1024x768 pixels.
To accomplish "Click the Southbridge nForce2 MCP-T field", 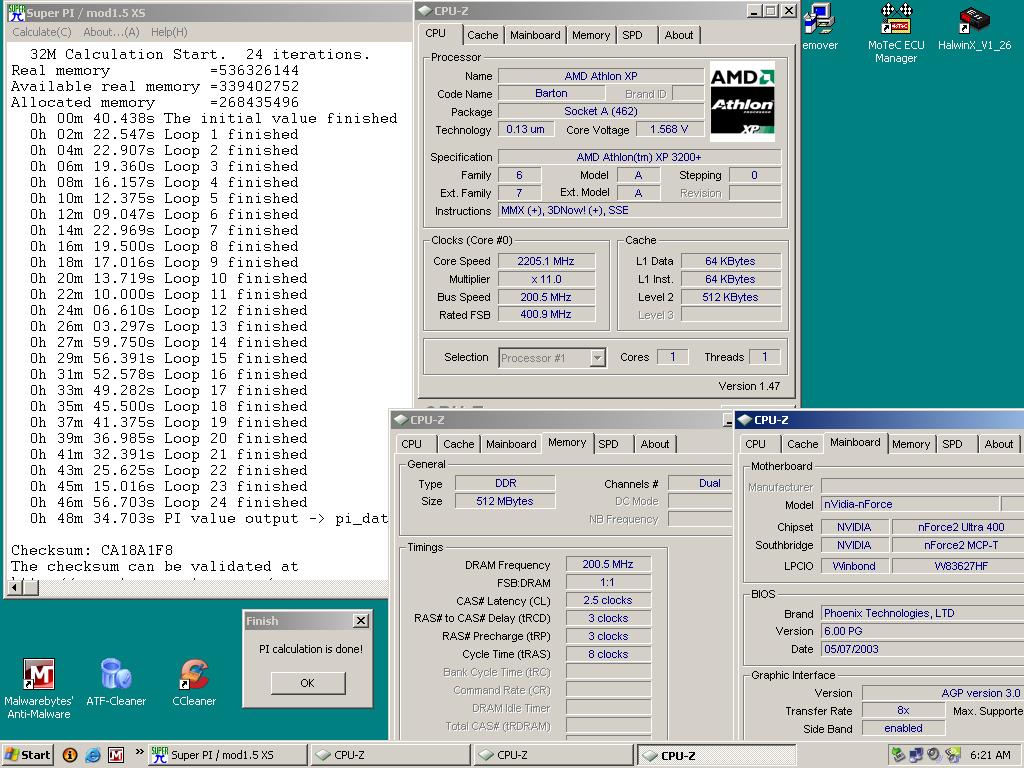I will tap(958, 545).
